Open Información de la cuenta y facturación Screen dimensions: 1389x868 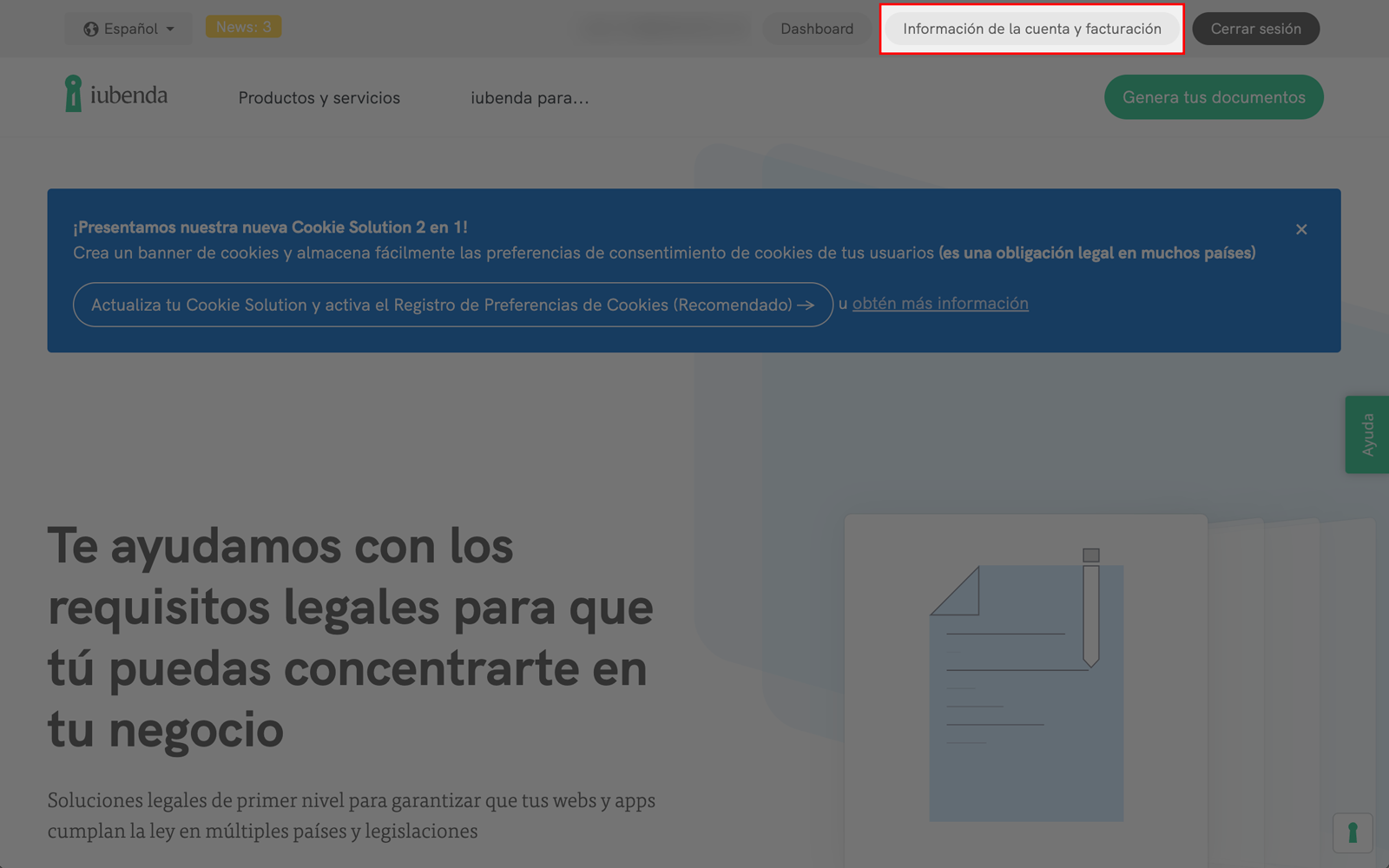coord(1031,29)
